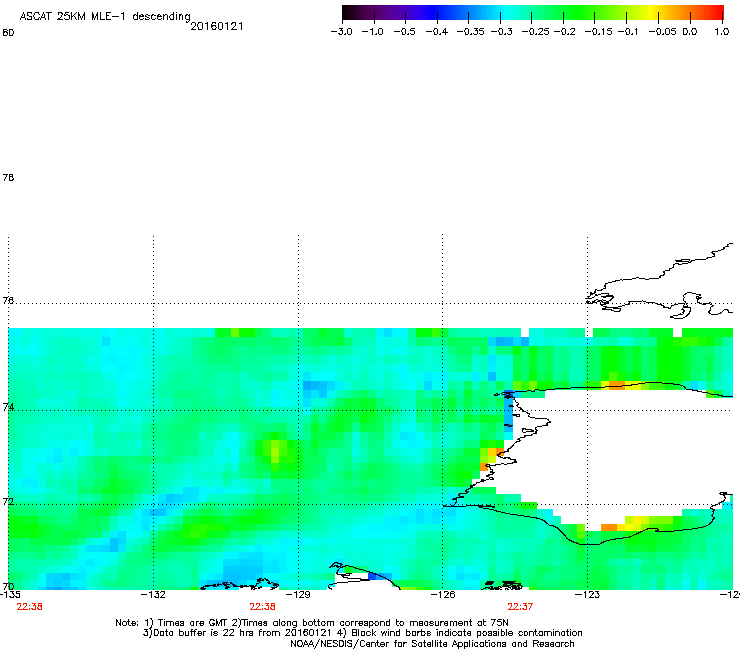Click the "1.0" label at the scale's end
Image resolution: width=740 pixels, height=650 pixels.
(x=722, y=32)
